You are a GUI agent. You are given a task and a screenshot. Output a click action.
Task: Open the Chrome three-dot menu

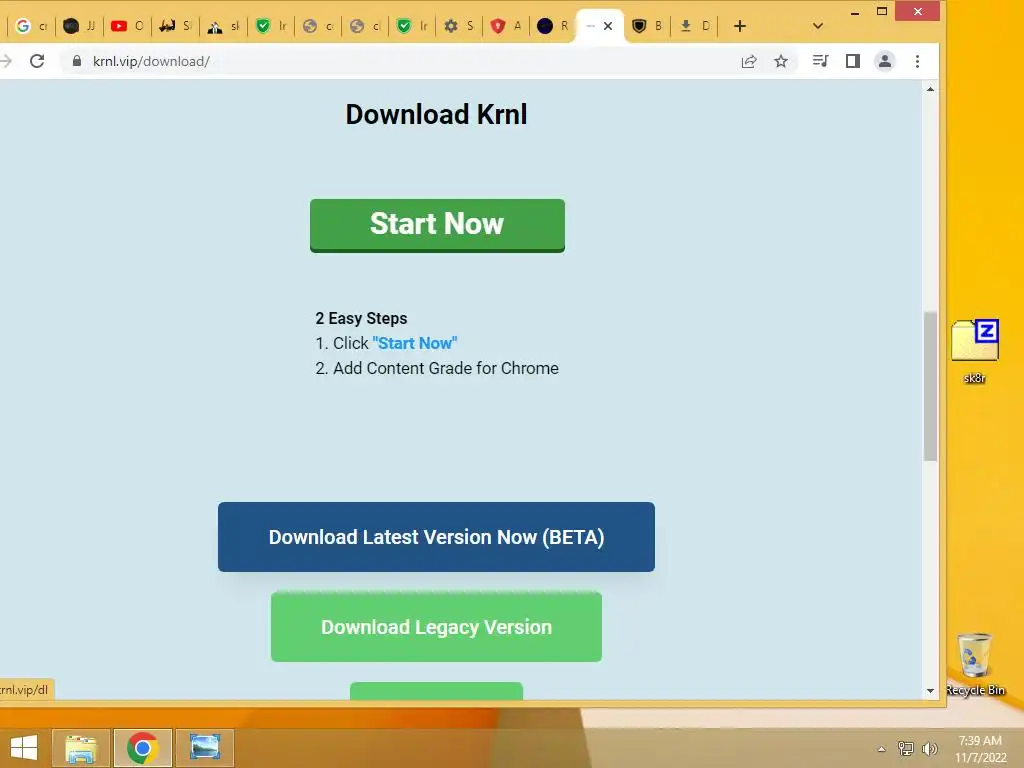point(918,61)
